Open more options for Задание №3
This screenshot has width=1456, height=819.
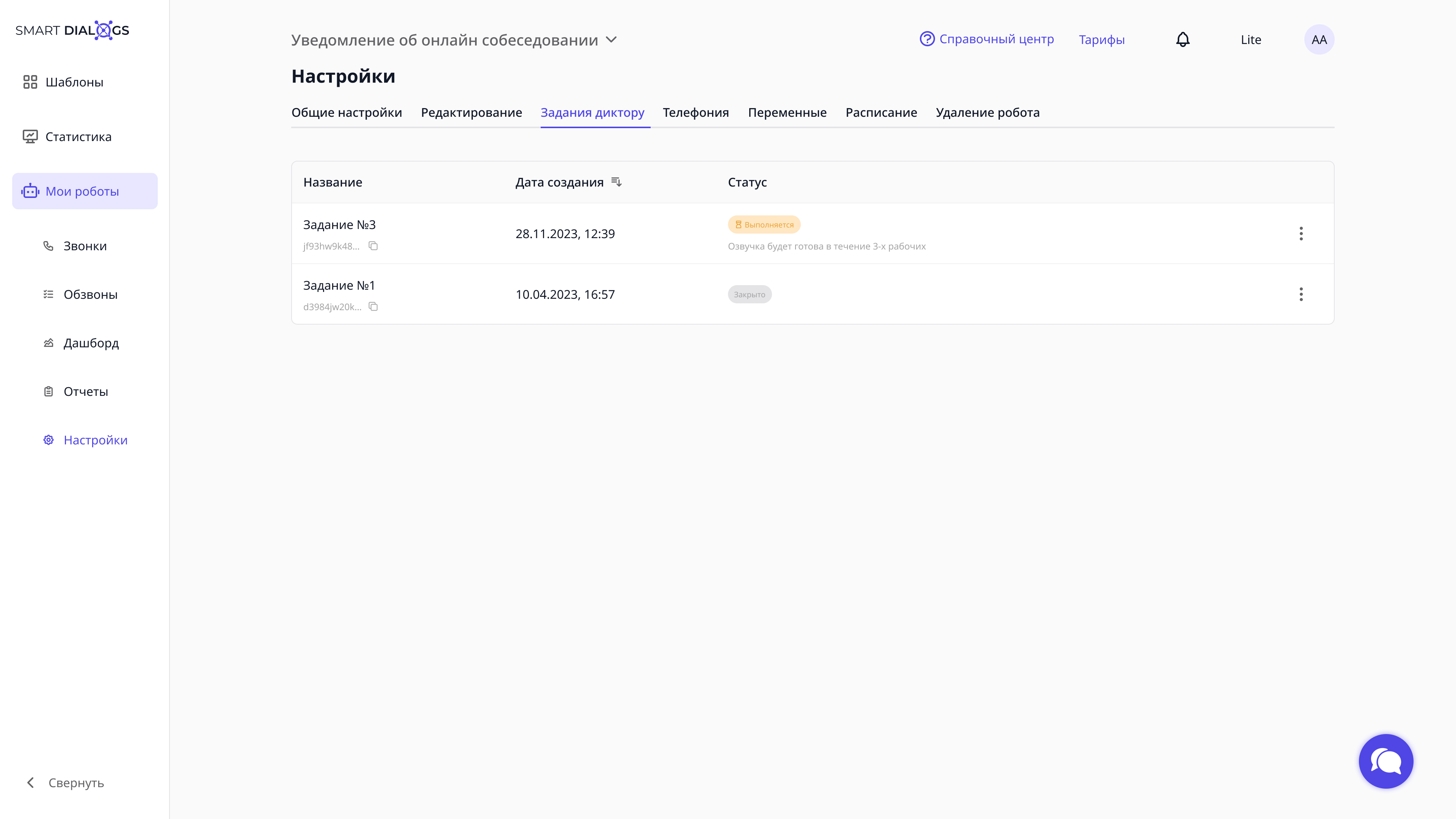[x=1301, y=234]
